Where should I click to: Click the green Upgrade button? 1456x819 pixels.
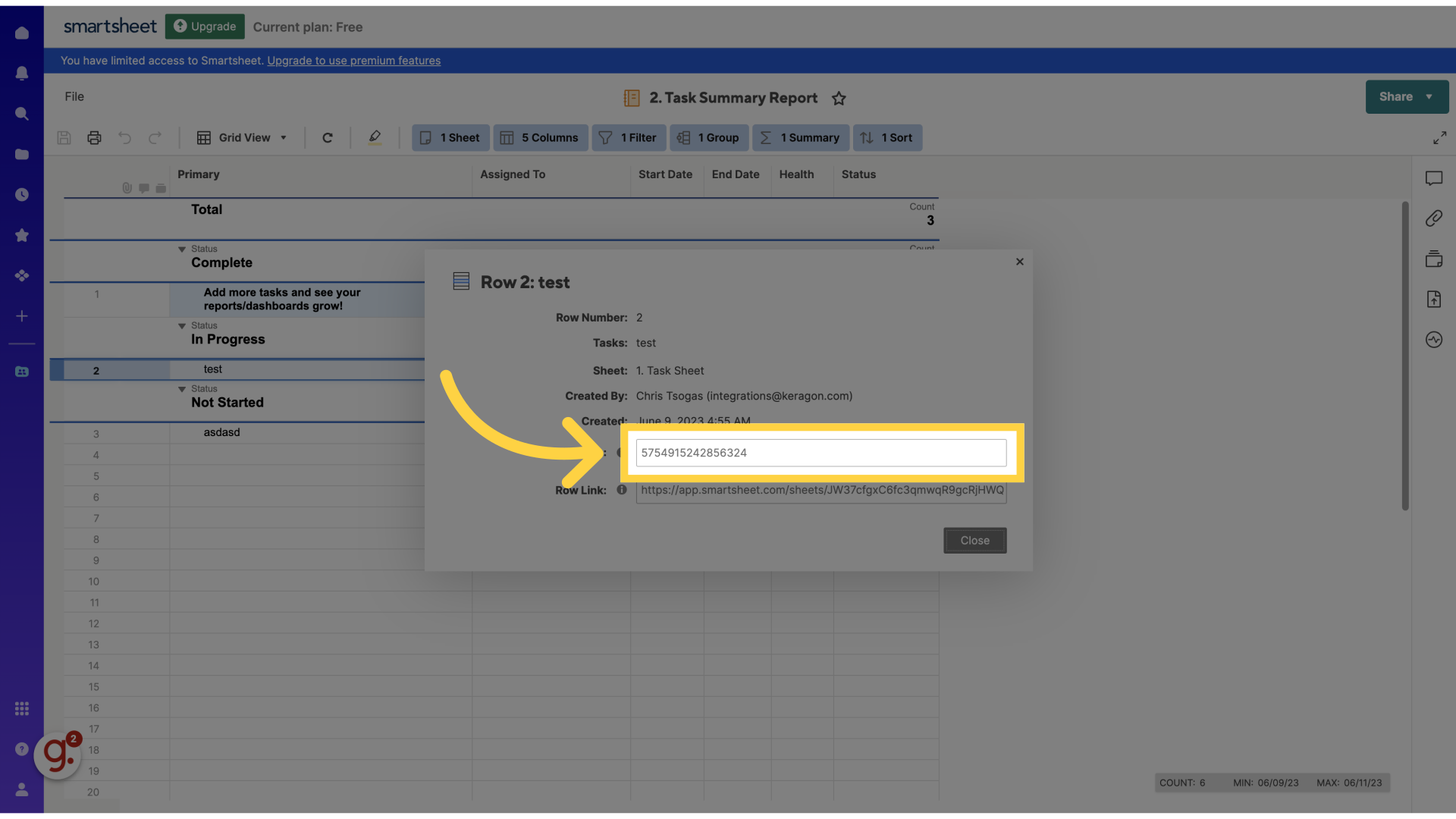(205, 27)
